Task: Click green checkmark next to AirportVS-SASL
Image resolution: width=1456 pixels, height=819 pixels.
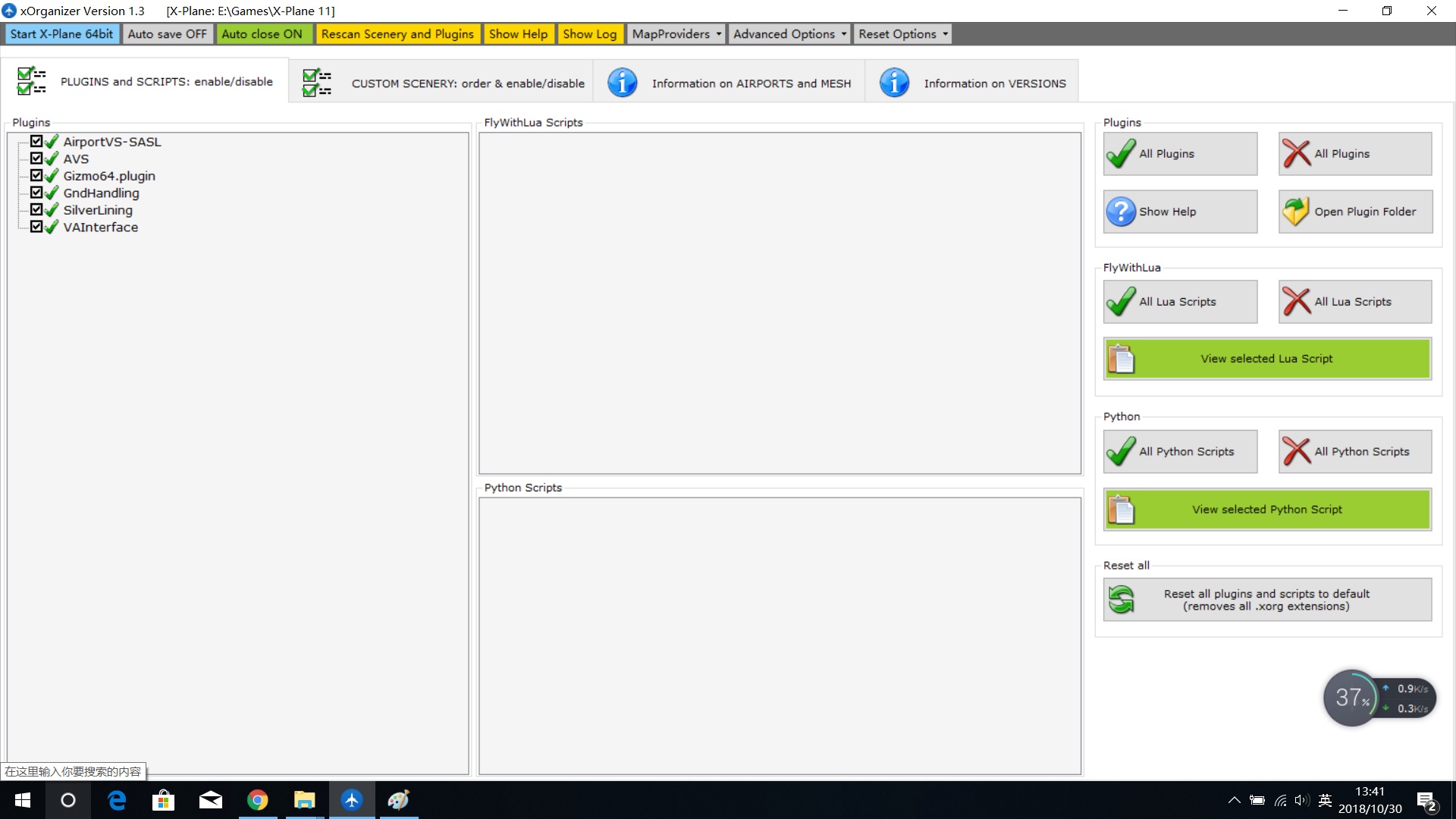Action: 52,142
